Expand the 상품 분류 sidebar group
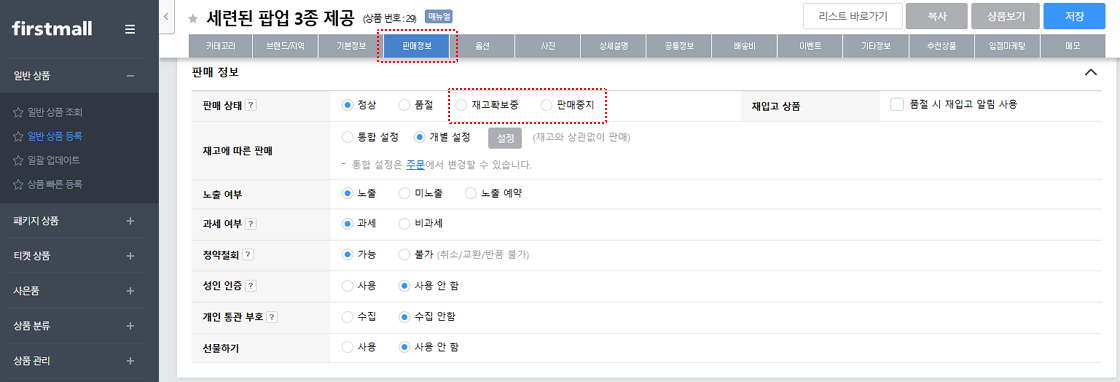Screen dimensions: 1120x382 pyautogui.click(x=130, y=326)
